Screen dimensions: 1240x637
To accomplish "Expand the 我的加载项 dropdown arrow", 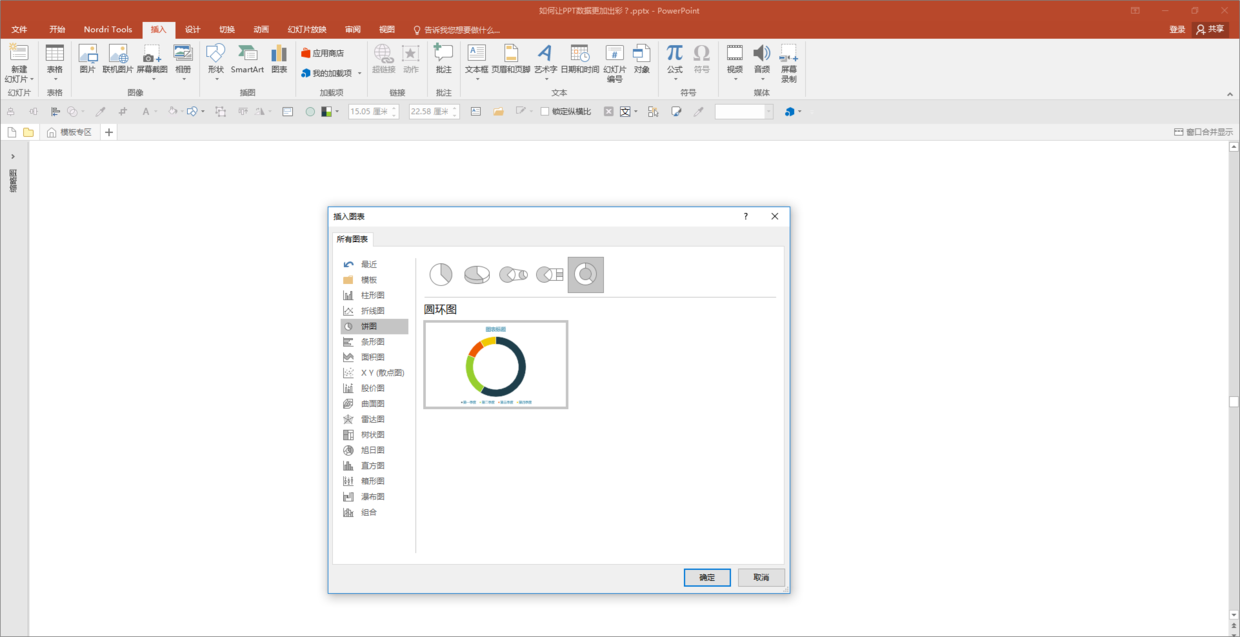I will click(359, 73).
